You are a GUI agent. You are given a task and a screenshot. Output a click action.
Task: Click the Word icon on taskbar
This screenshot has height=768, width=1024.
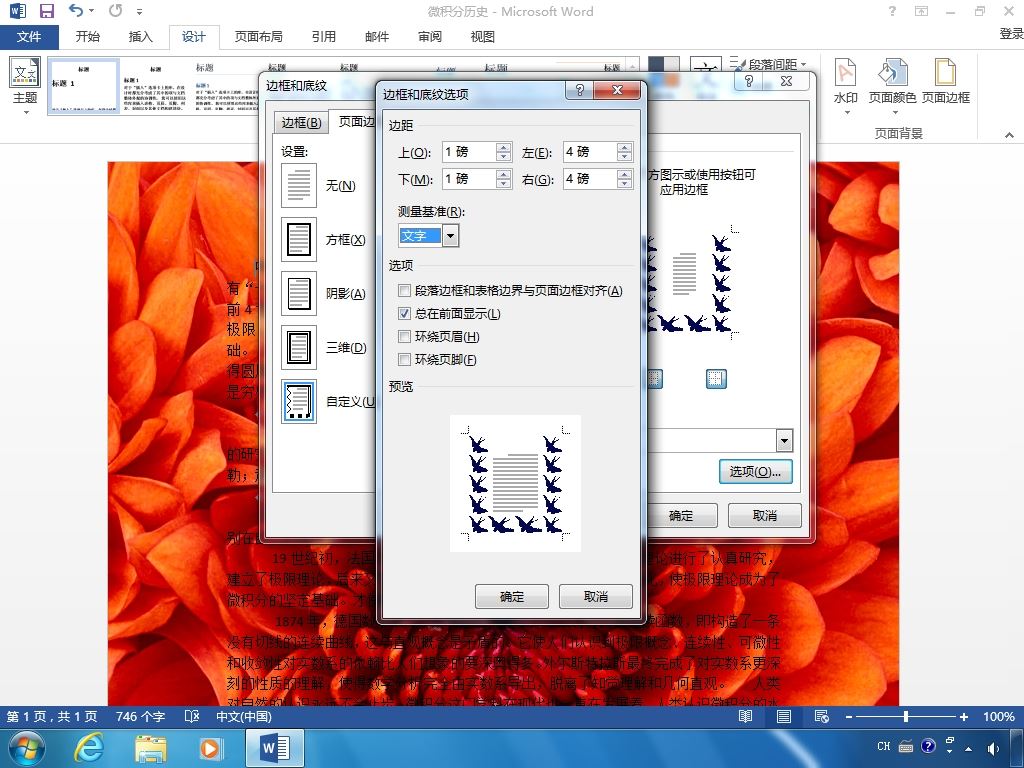(x=275, y=748)
